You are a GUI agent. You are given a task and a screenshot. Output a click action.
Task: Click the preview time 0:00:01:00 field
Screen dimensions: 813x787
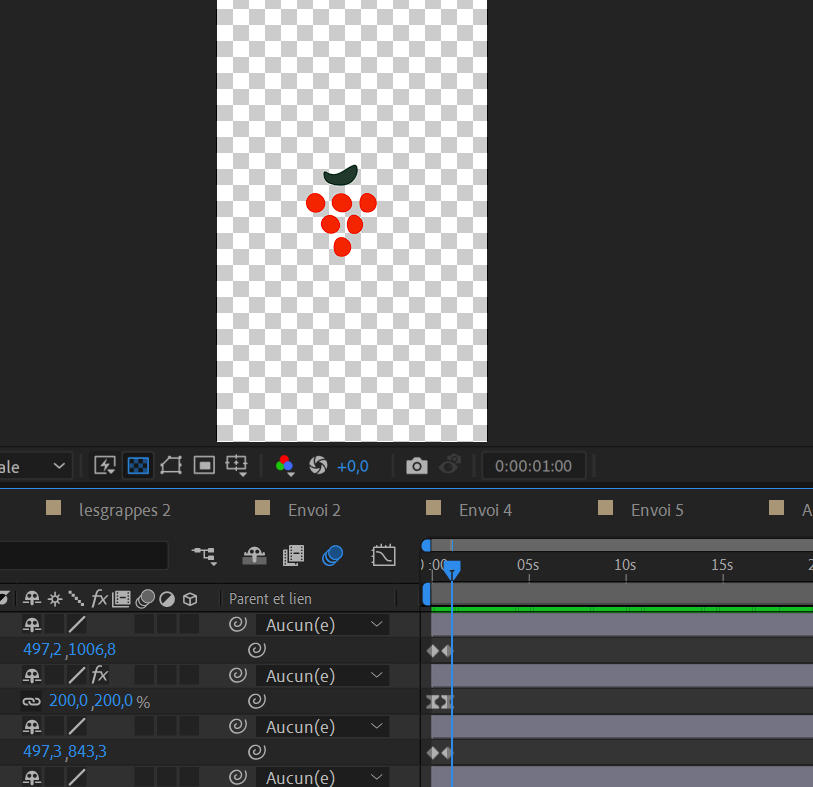pos(534,466)
